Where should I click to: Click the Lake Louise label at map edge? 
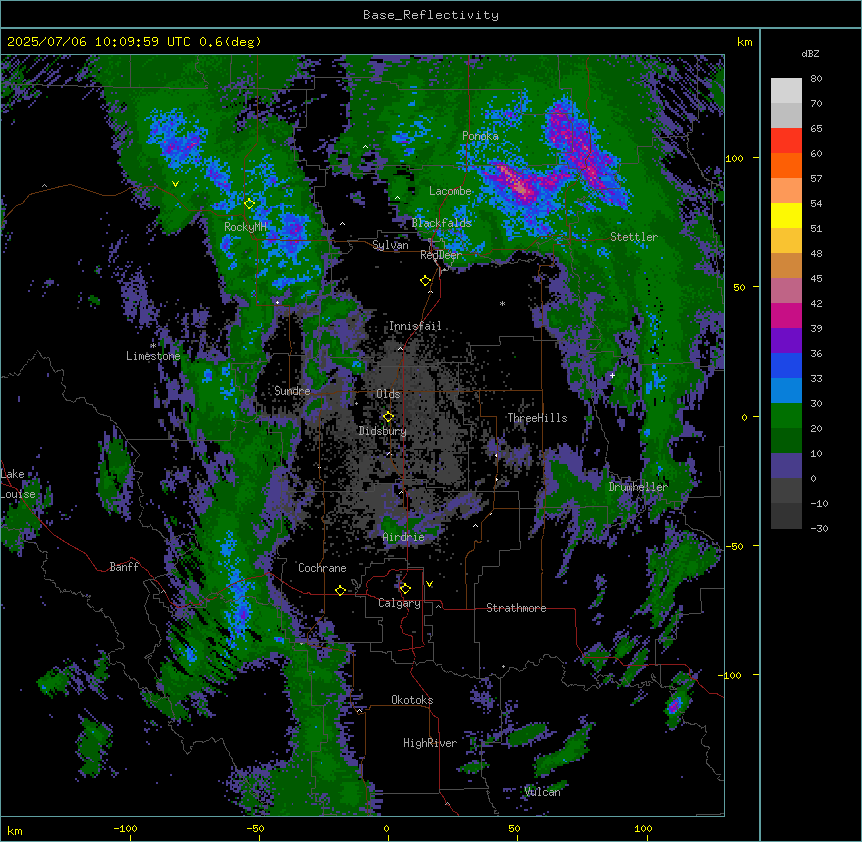point(18,484)
